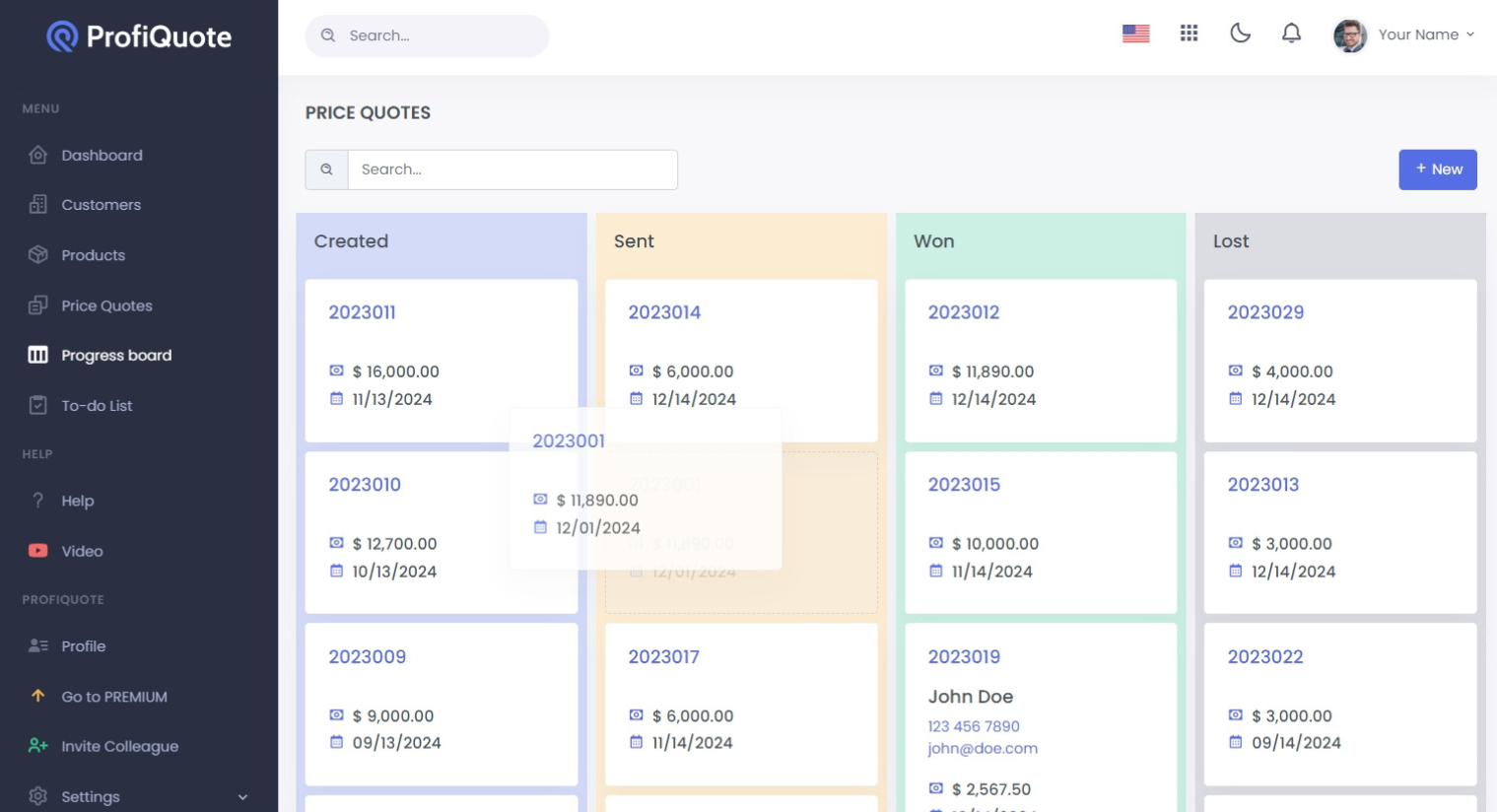Open quote 2023014
Screen dimensions: 1497x812
[664, 312]
